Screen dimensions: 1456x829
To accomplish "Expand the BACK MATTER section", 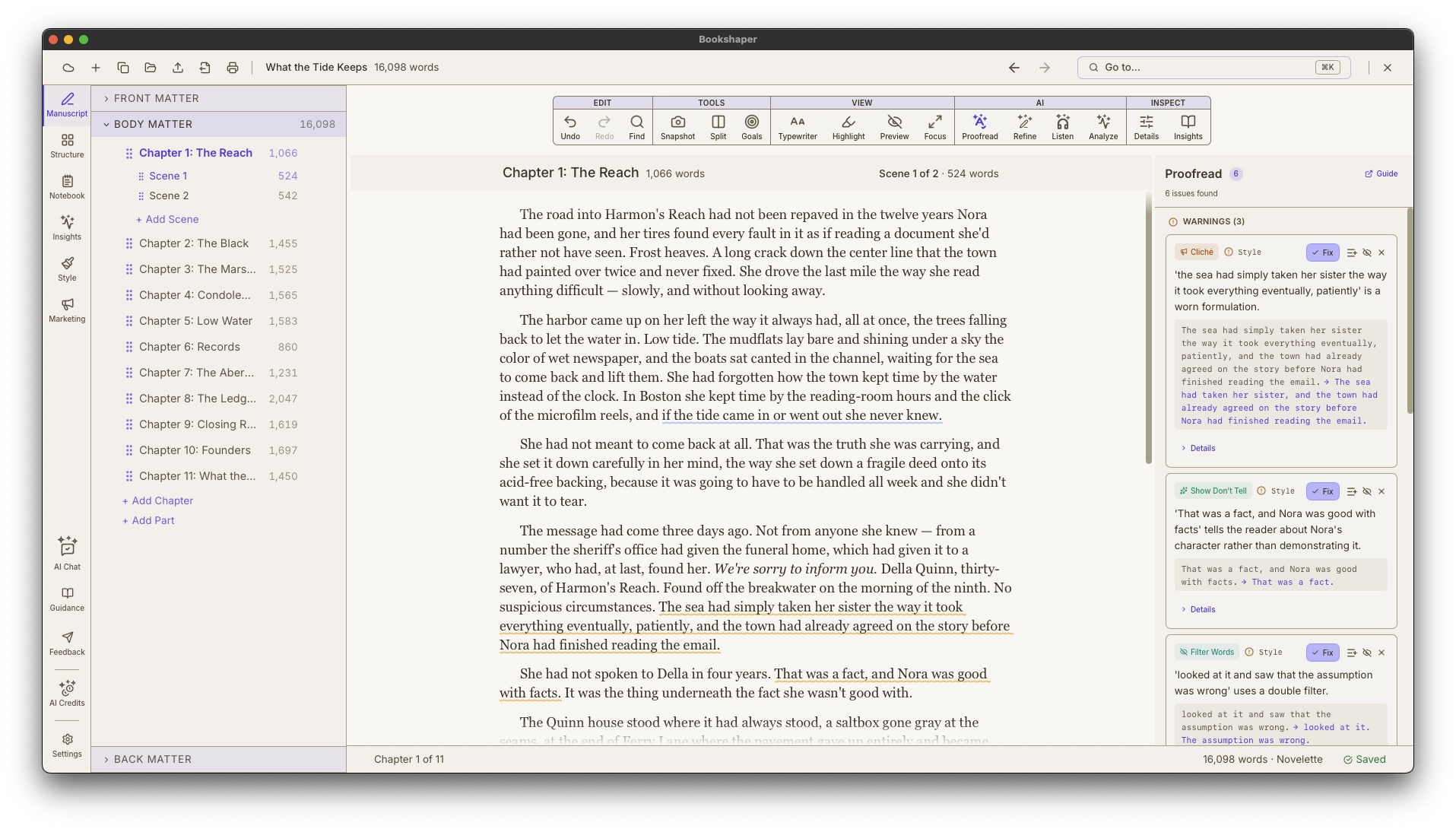I will point(219,759).
